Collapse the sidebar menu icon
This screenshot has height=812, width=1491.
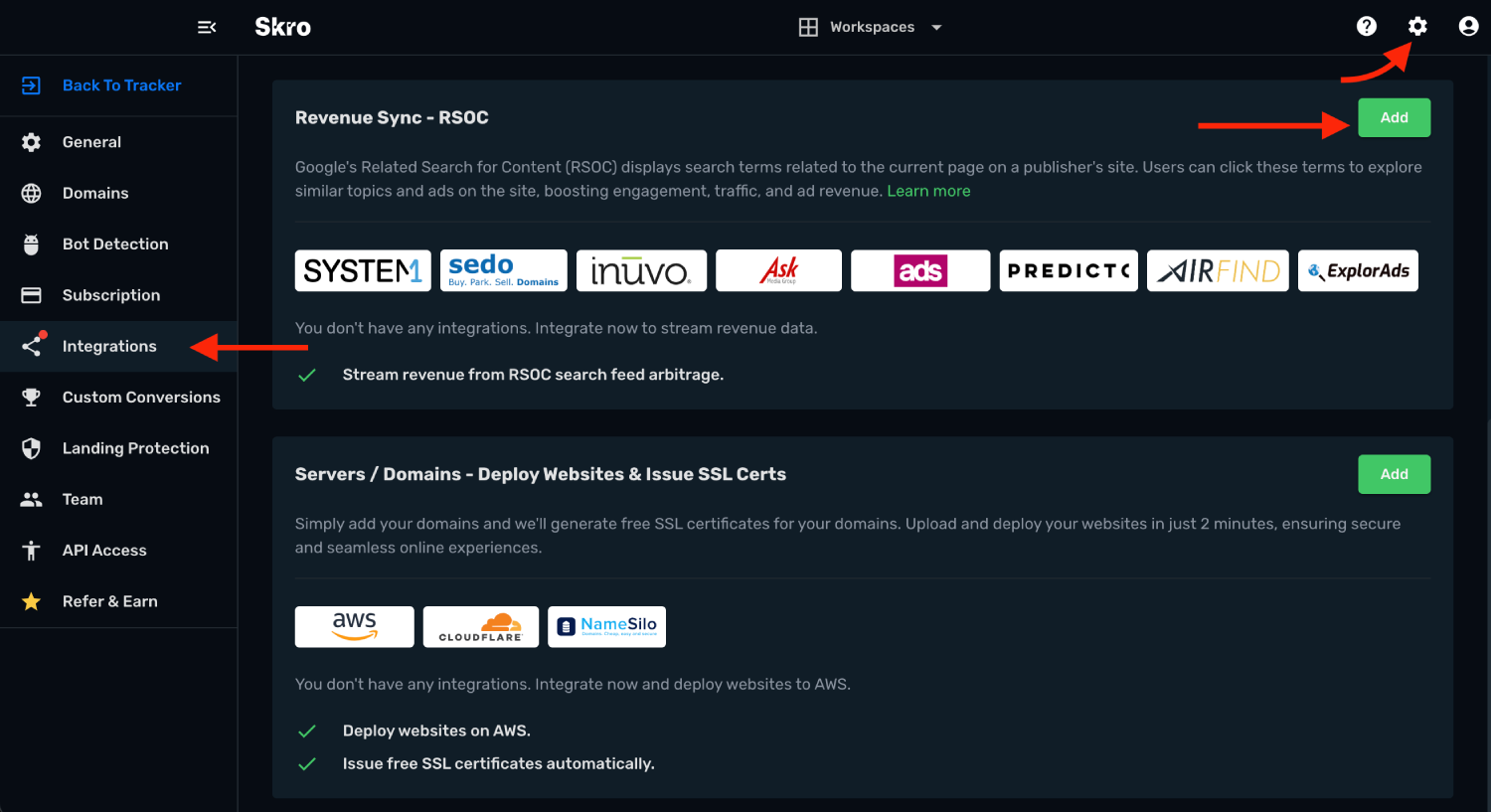[207, 27]
